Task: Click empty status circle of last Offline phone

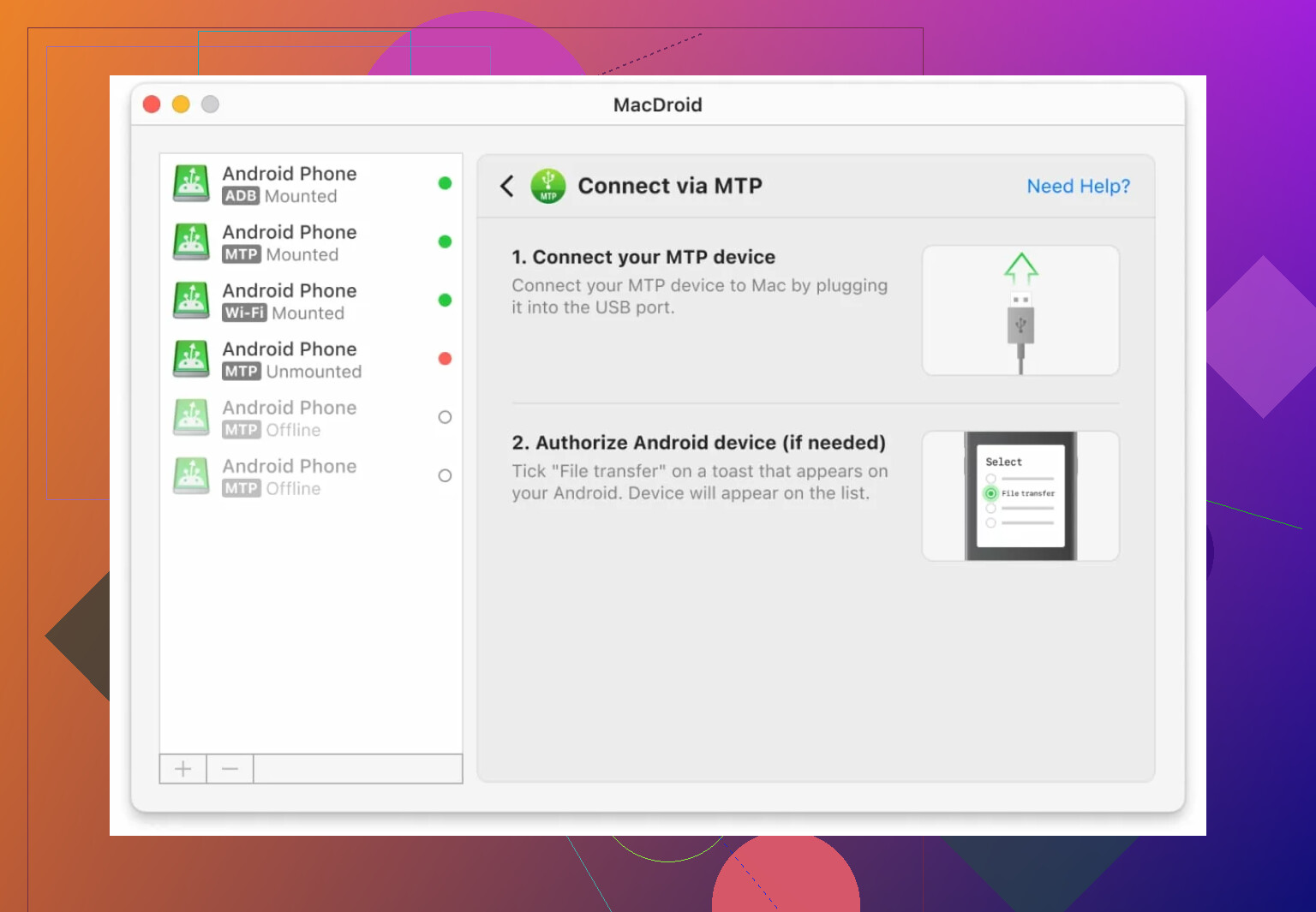Action: (x=445, y=475)
